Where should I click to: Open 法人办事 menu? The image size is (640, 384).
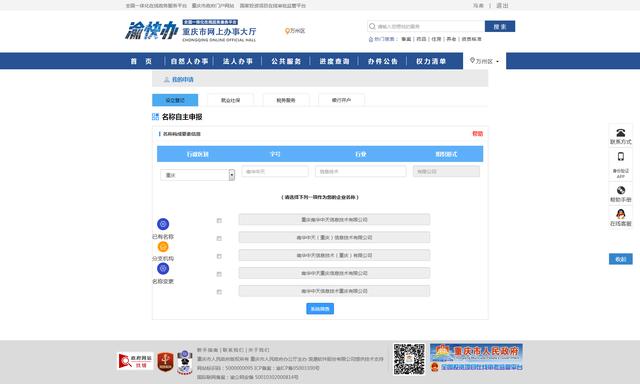click(238, 61)
